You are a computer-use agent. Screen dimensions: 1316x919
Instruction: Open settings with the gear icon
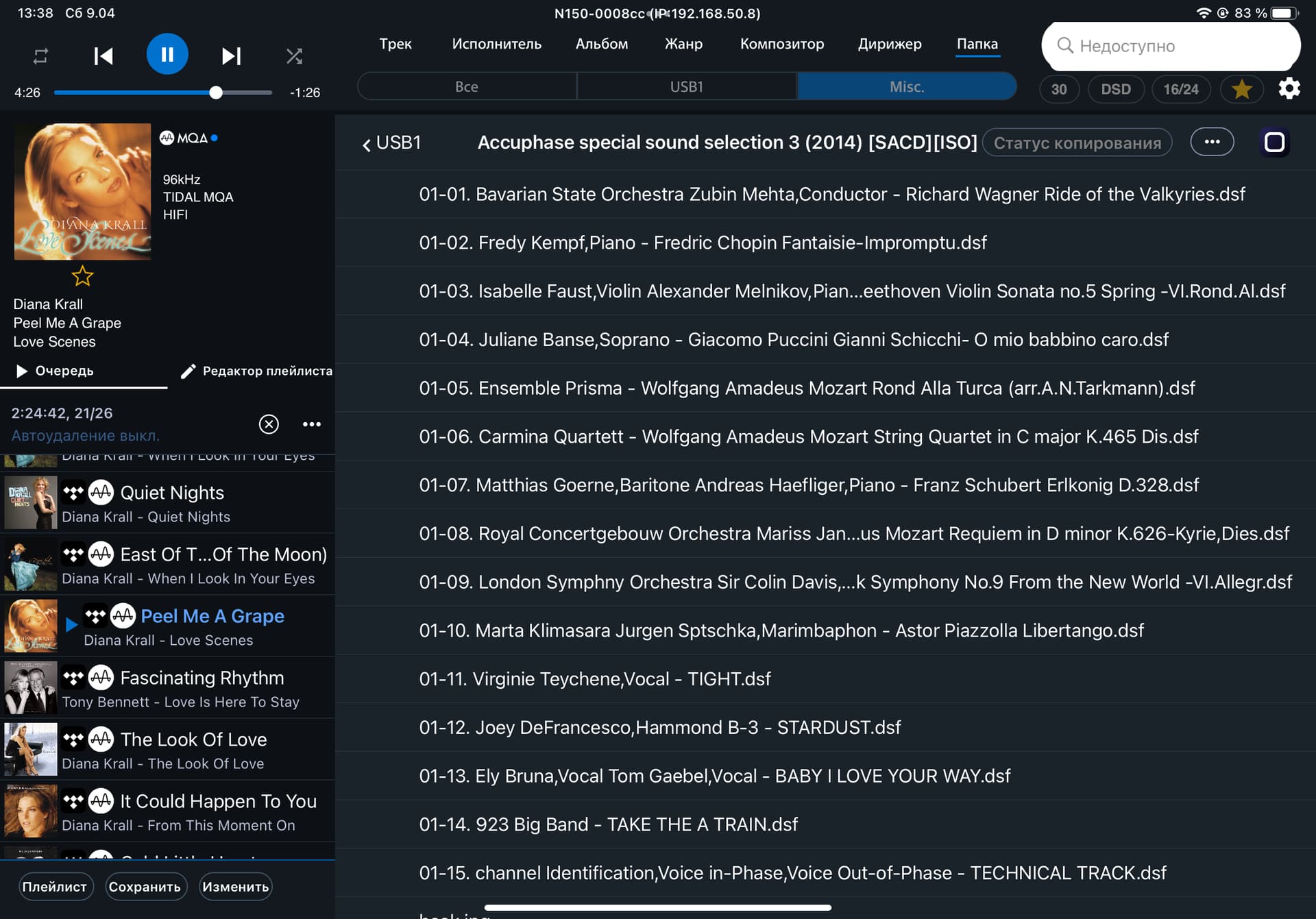pos(1289,88)
